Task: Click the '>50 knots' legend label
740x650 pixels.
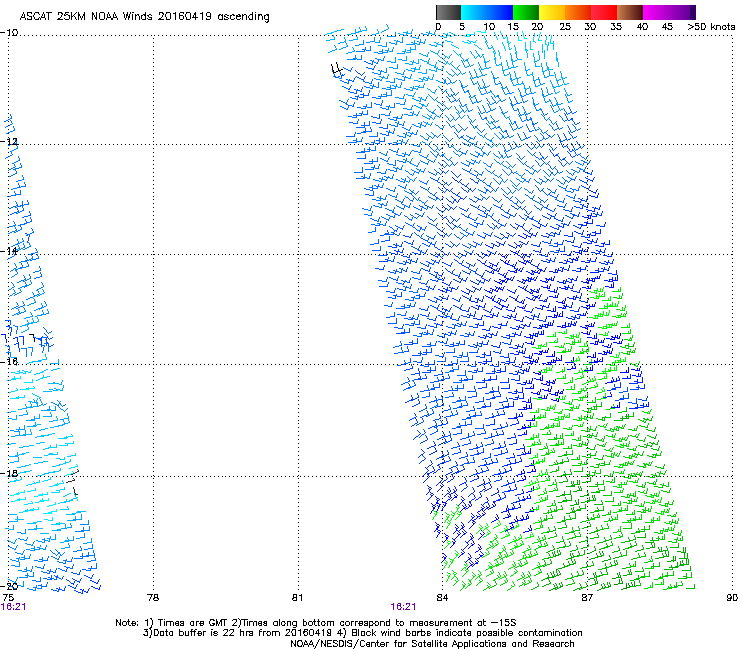Action: click(711, 27)
